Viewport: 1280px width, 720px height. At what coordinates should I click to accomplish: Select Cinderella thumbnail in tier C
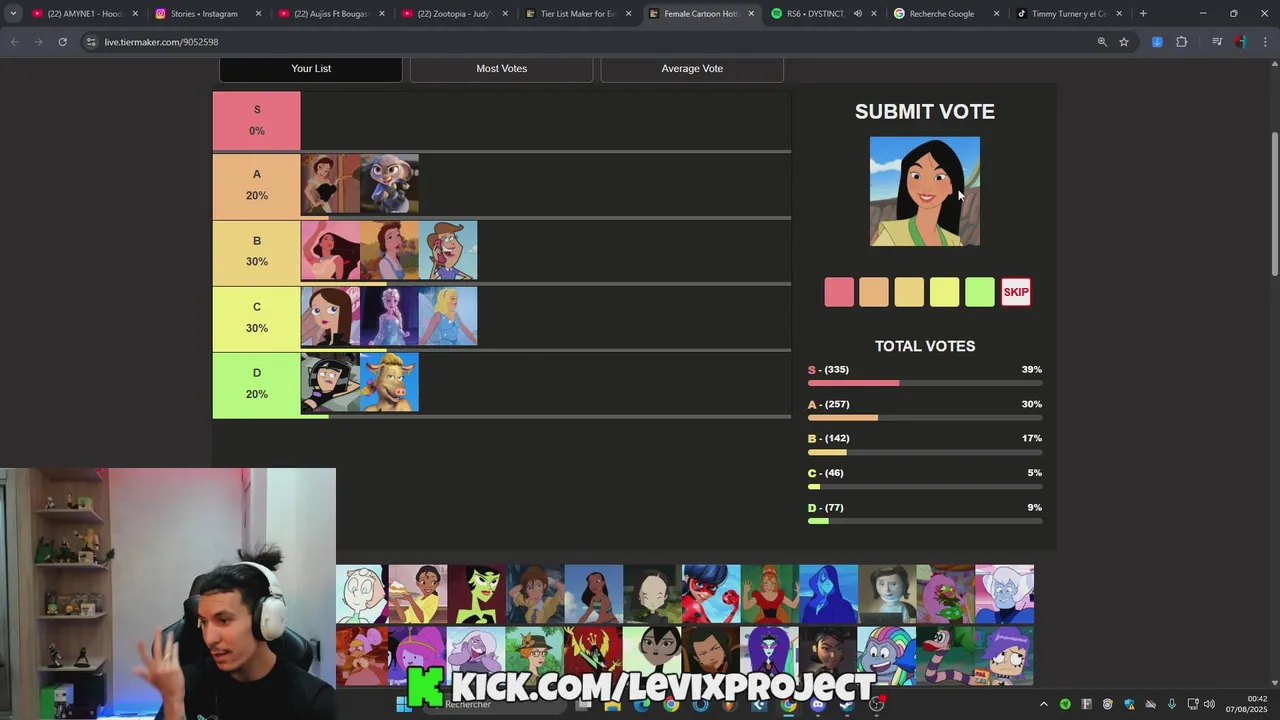tap(448, 317)
